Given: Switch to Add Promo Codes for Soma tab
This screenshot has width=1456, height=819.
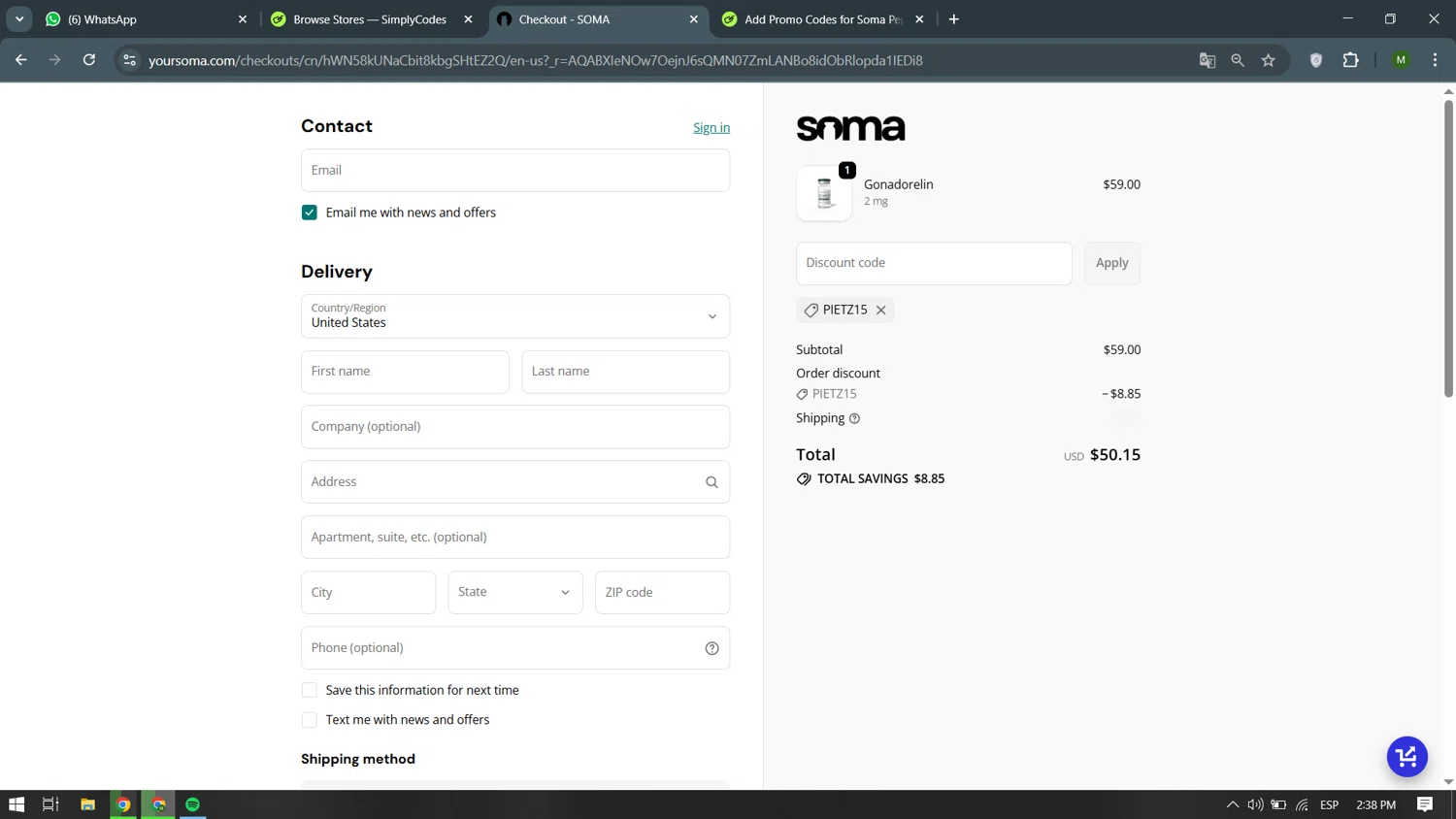Looking at the screenshot, I should click(x=823, y=19).
